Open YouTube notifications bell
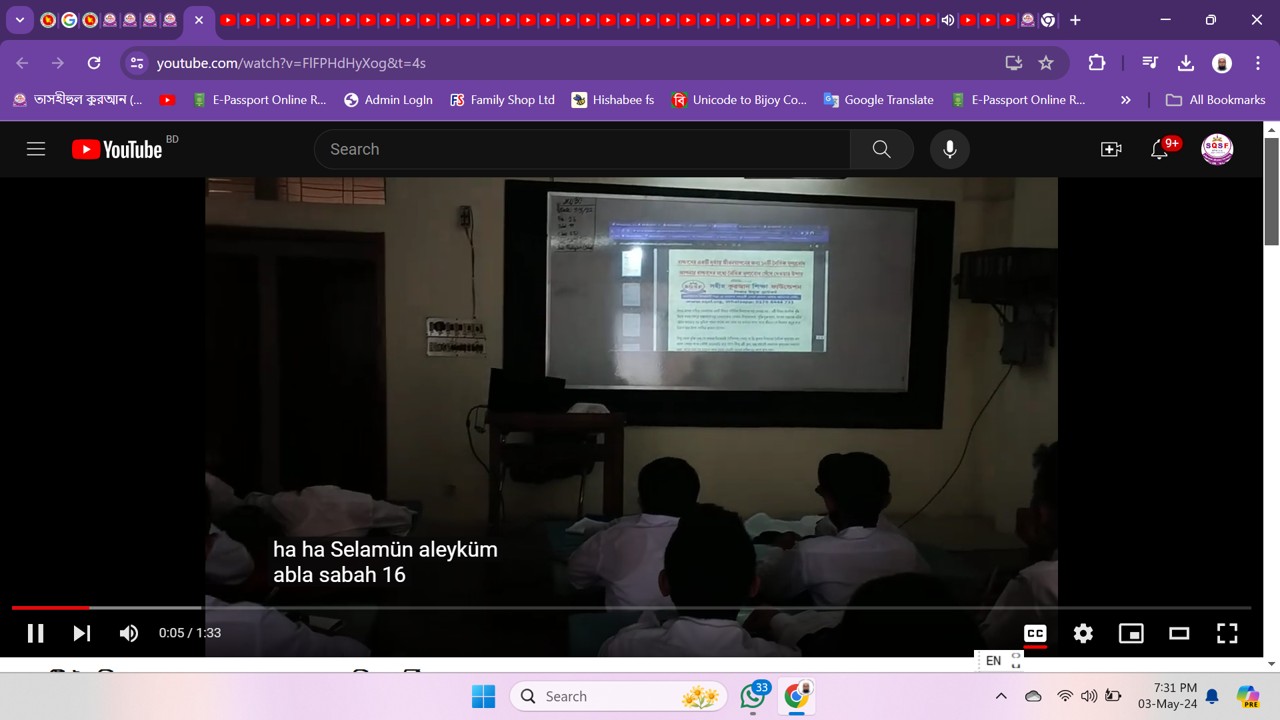 tap(1159, 149)
